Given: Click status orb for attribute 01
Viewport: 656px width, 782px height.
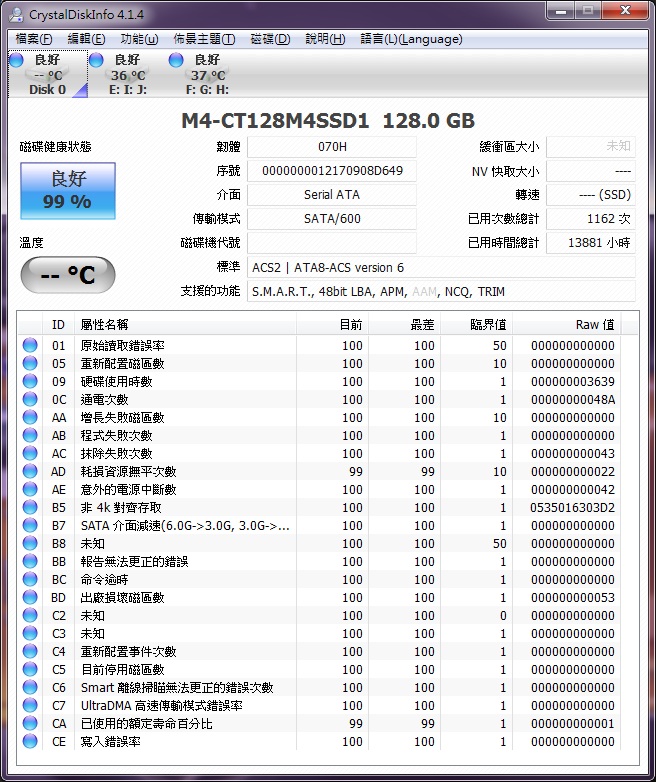Looking at the screenshot, I should [x=30, y=345].
